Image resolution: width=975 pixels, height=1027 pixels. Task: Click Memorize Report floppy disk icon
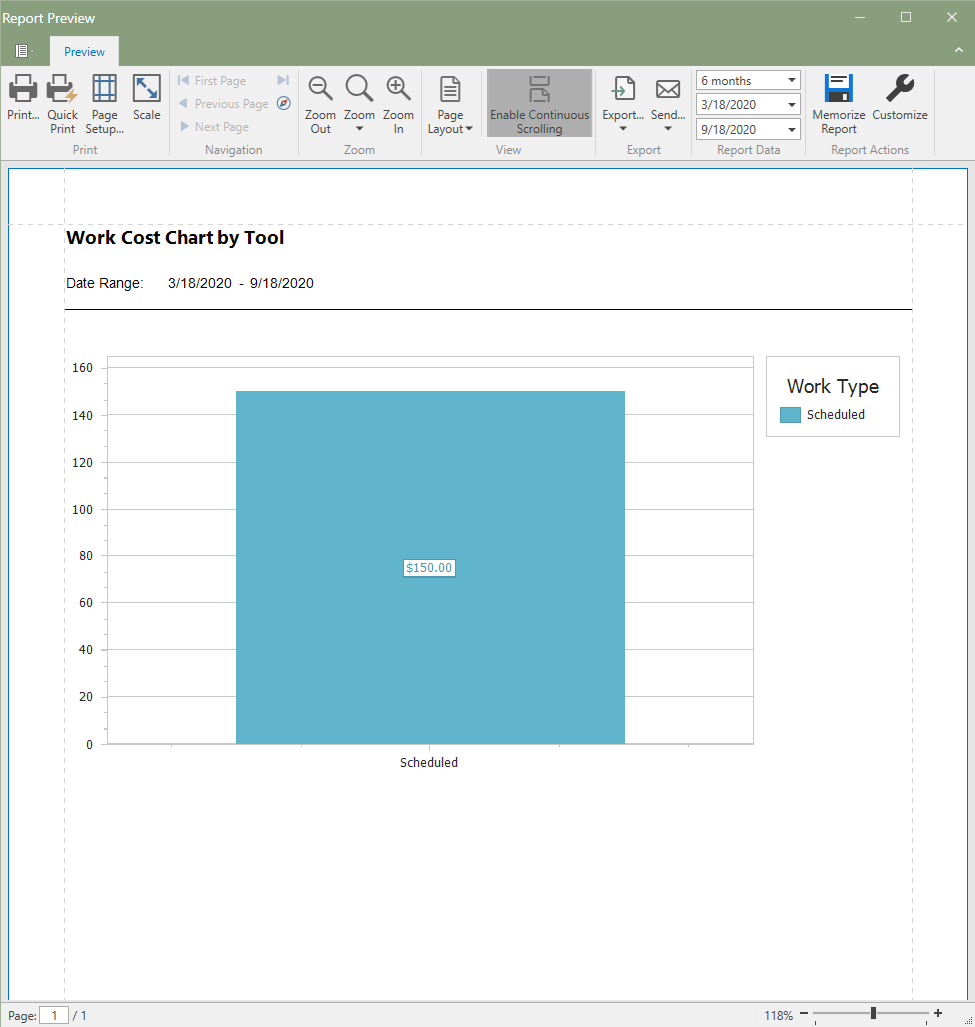[x=838, y=88]
